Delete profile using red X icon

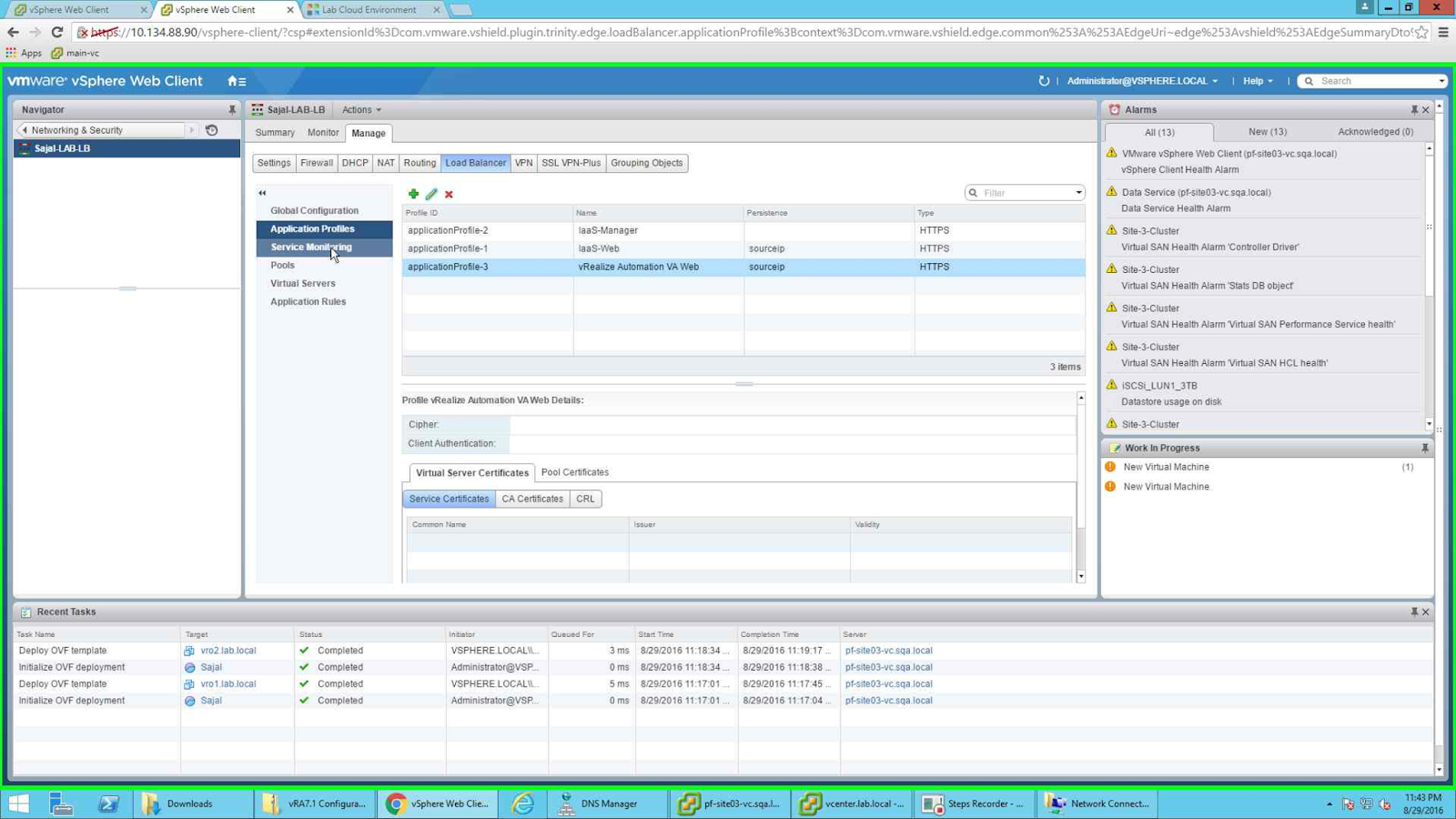tap(449, 194)
